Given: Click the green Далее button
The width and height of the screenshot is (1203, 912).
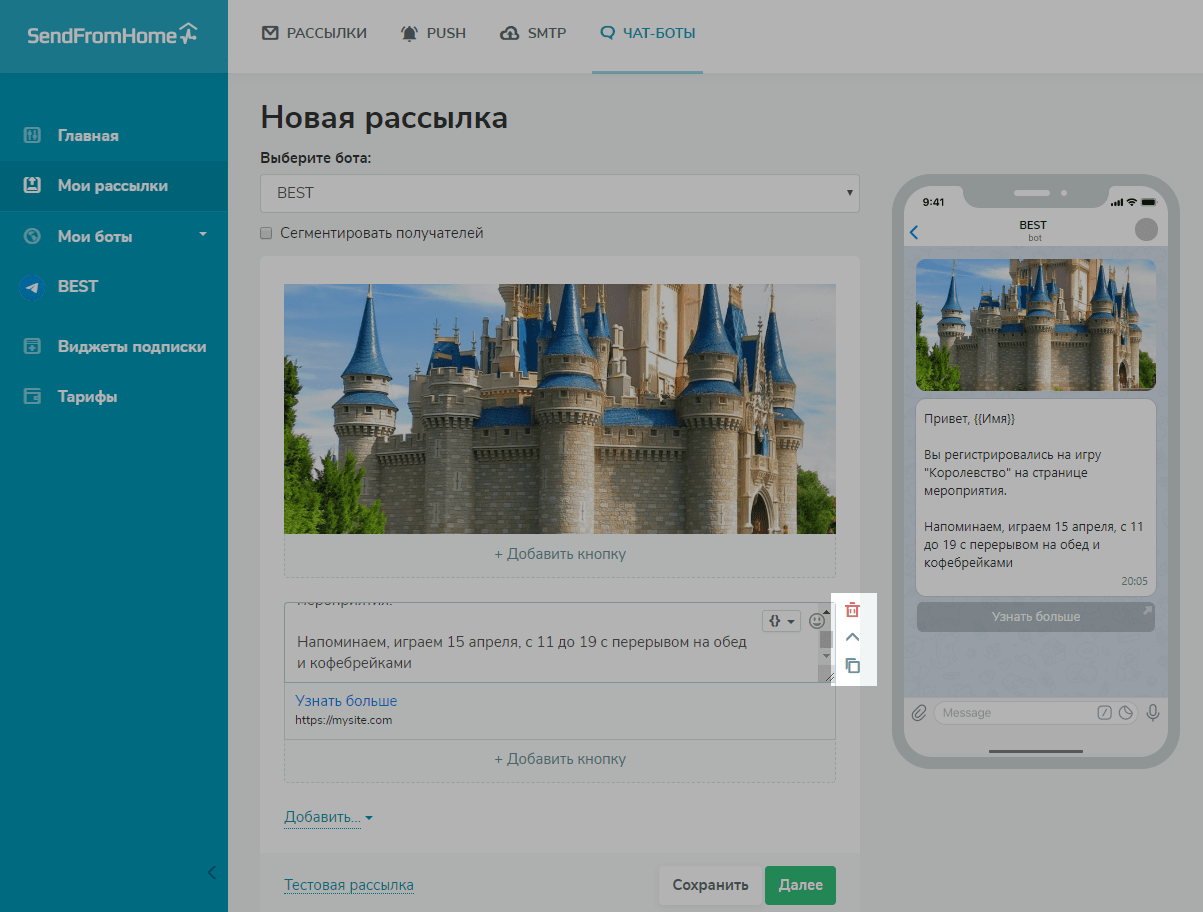Looking at the screenshot, I should coord(800,885).
